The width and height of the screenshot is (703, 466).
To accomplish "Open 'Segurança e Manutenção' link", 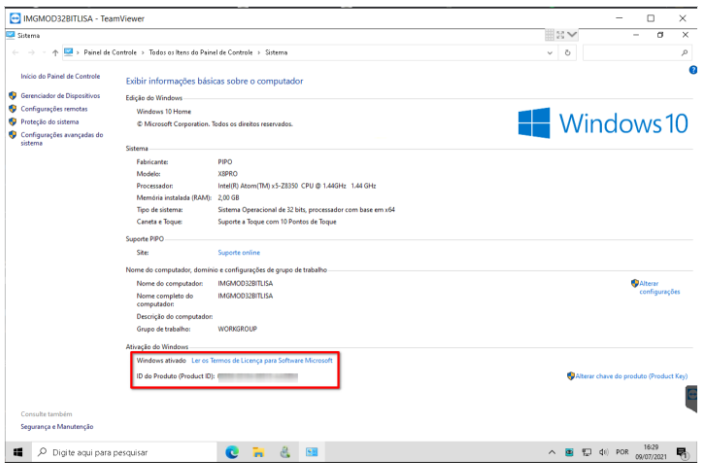I will (57, 427).
